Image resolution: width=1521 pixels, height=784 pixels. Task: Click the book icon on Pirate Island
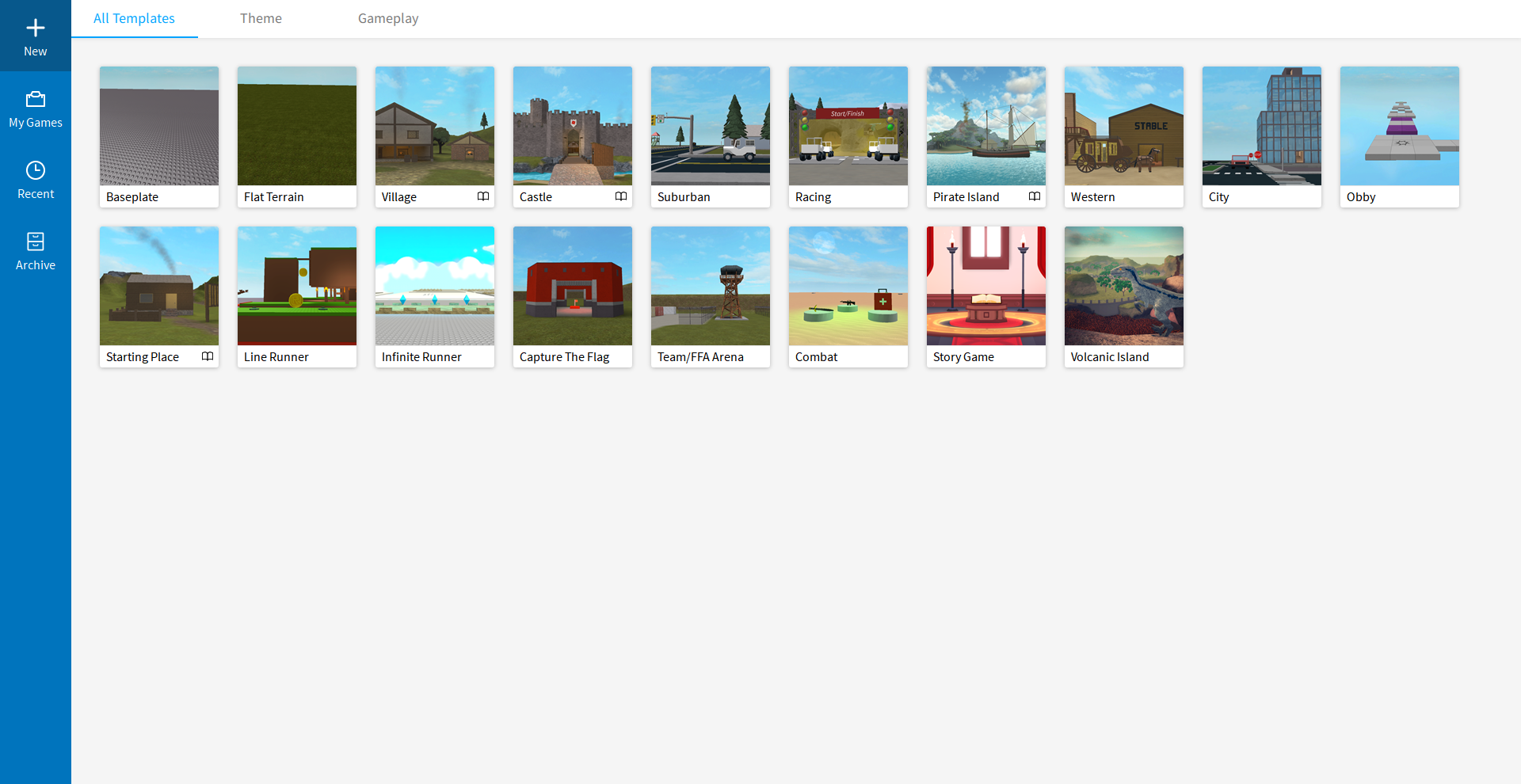point(1034,196)
